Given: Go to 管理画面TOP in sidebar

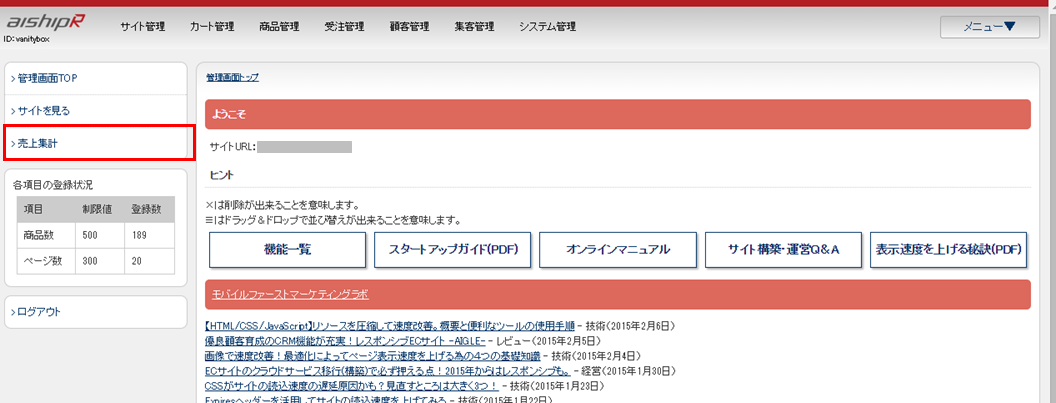Looking at the screenshot, I should [47, 78].
